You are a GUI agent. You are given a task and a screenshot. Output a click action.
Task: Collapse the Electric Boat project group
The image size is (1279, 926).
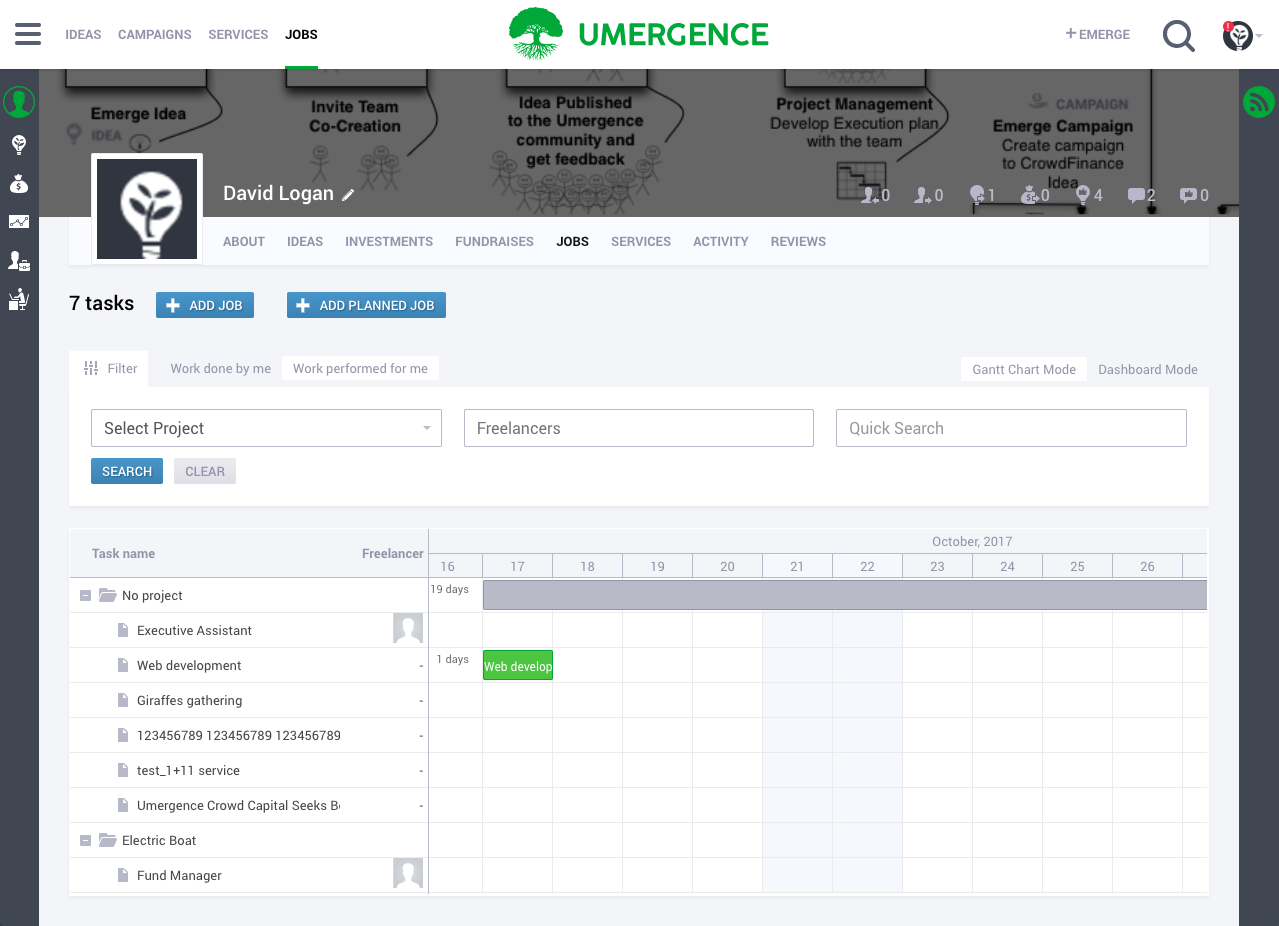[85, 840]
